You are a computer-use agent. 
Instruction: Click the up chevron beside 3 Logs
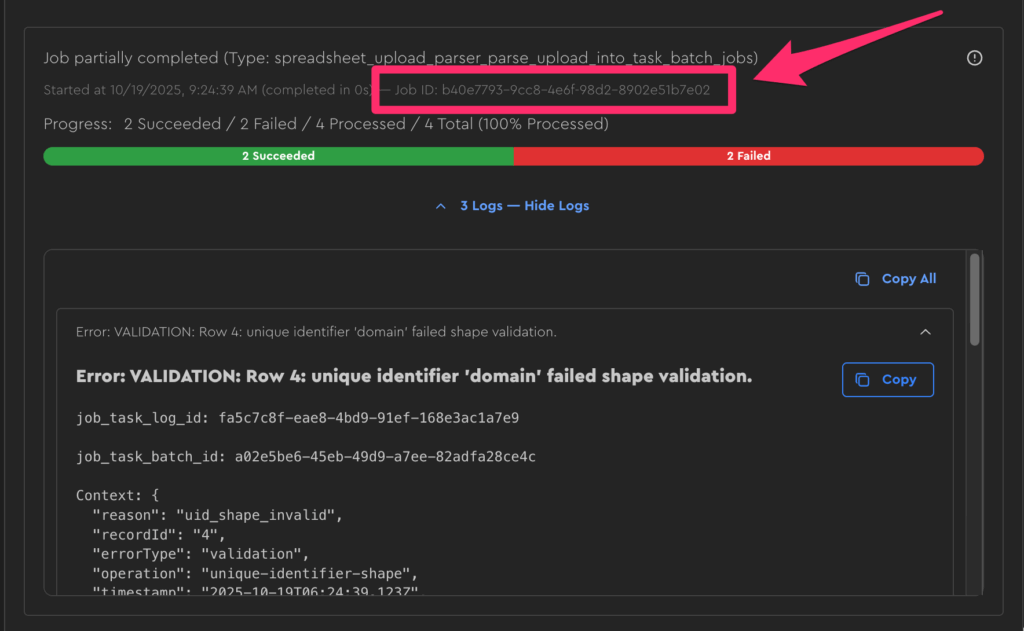[x=441, y=206]
